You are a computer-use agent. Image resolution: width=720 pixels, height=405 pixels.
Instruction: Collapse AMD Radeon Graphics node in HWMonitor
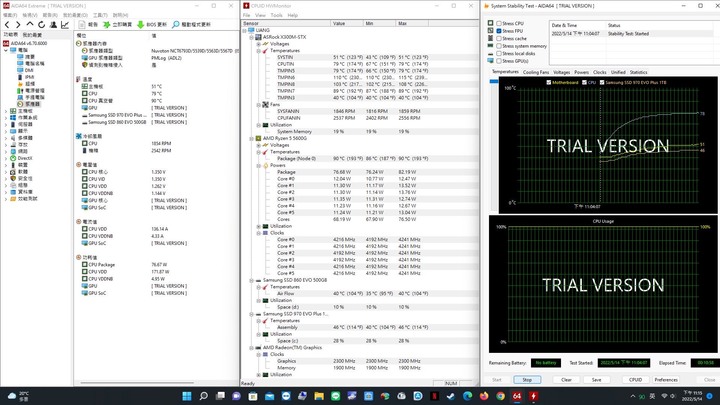252,348
